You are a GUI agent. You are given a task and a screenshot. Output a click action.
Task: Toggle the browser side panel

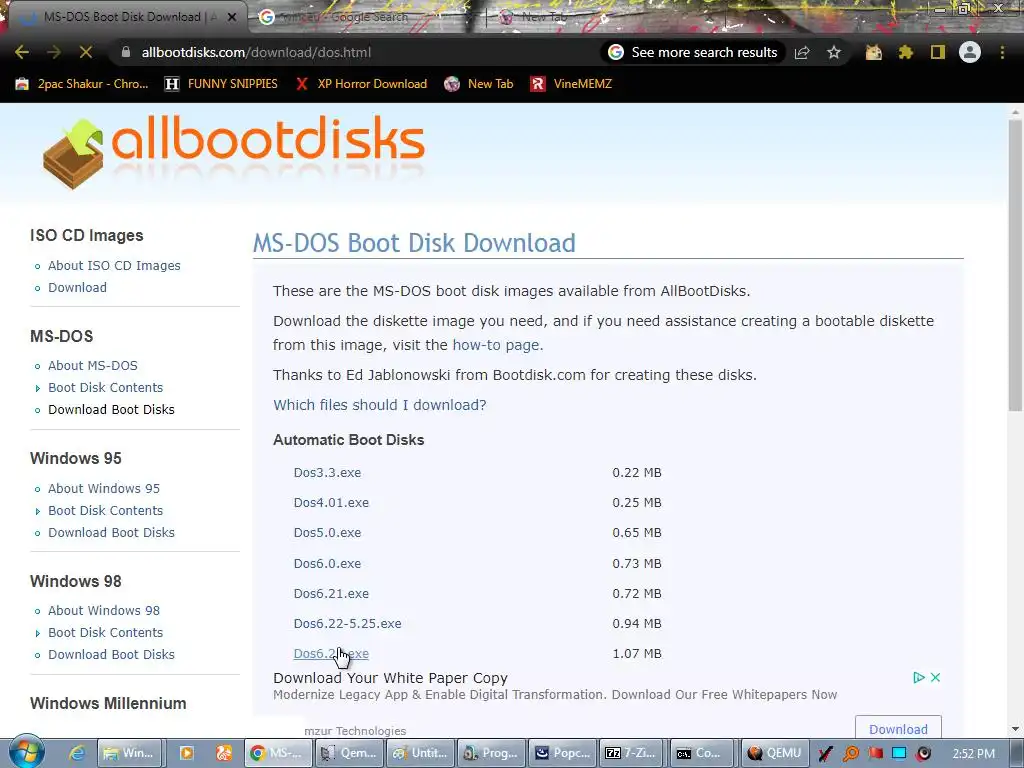point(938,52)
